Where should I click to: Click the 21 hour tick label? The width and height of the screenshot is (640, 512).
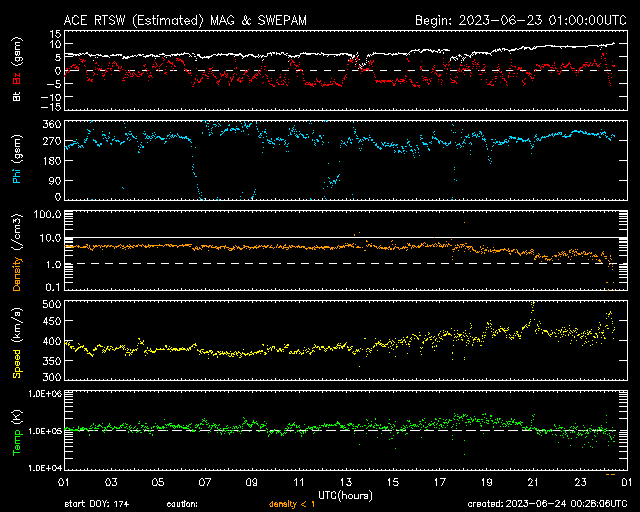531,482
